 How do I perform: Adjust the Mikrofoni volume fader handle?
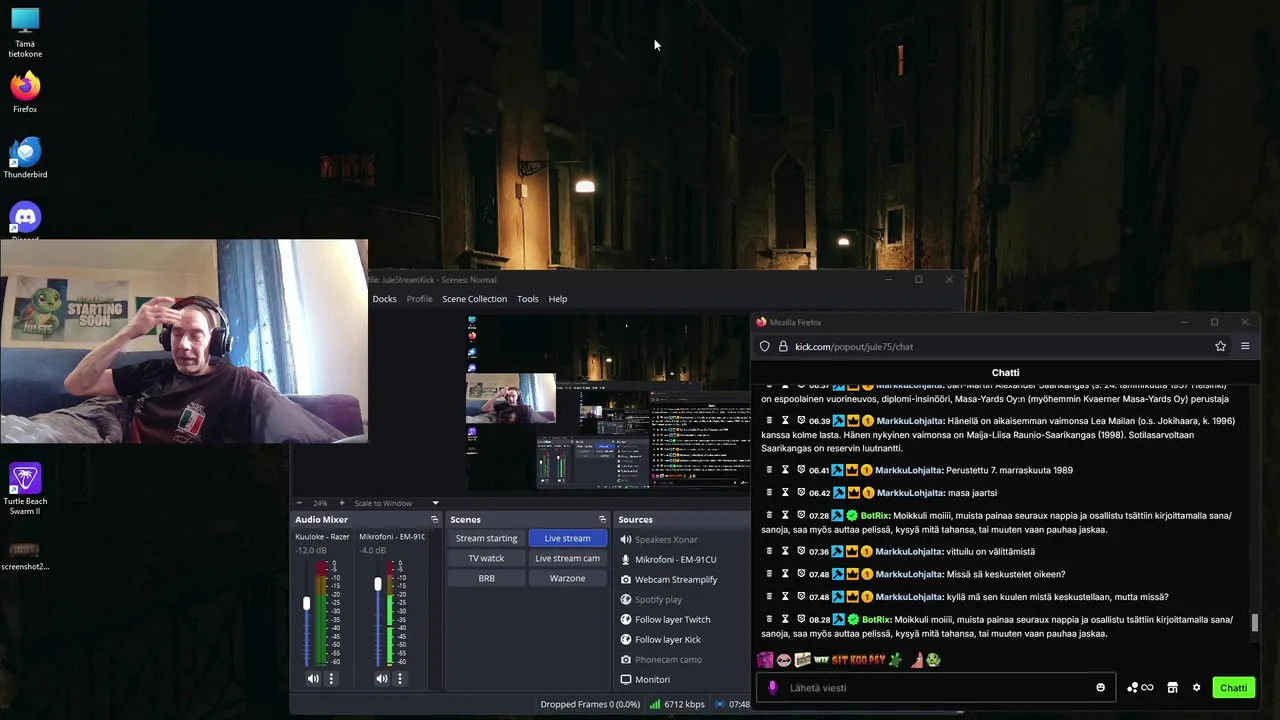377,583
